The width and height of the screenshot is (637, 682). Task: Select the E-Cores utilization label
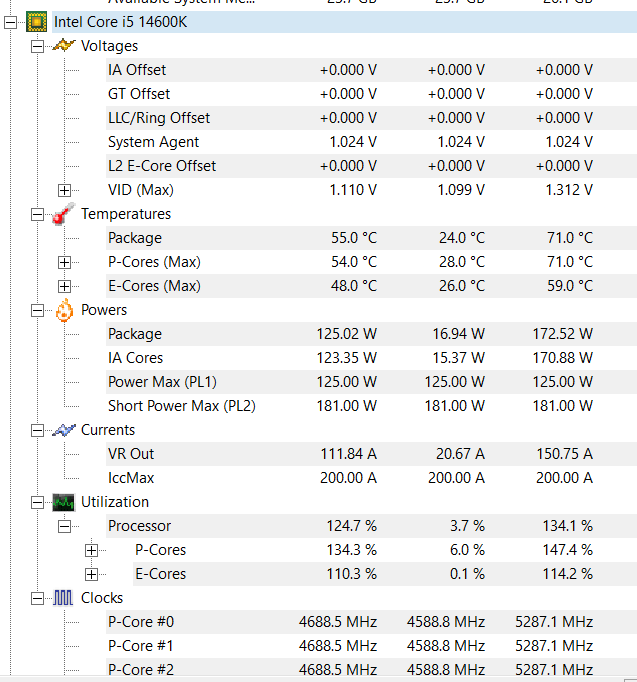(x=160, y=574)
